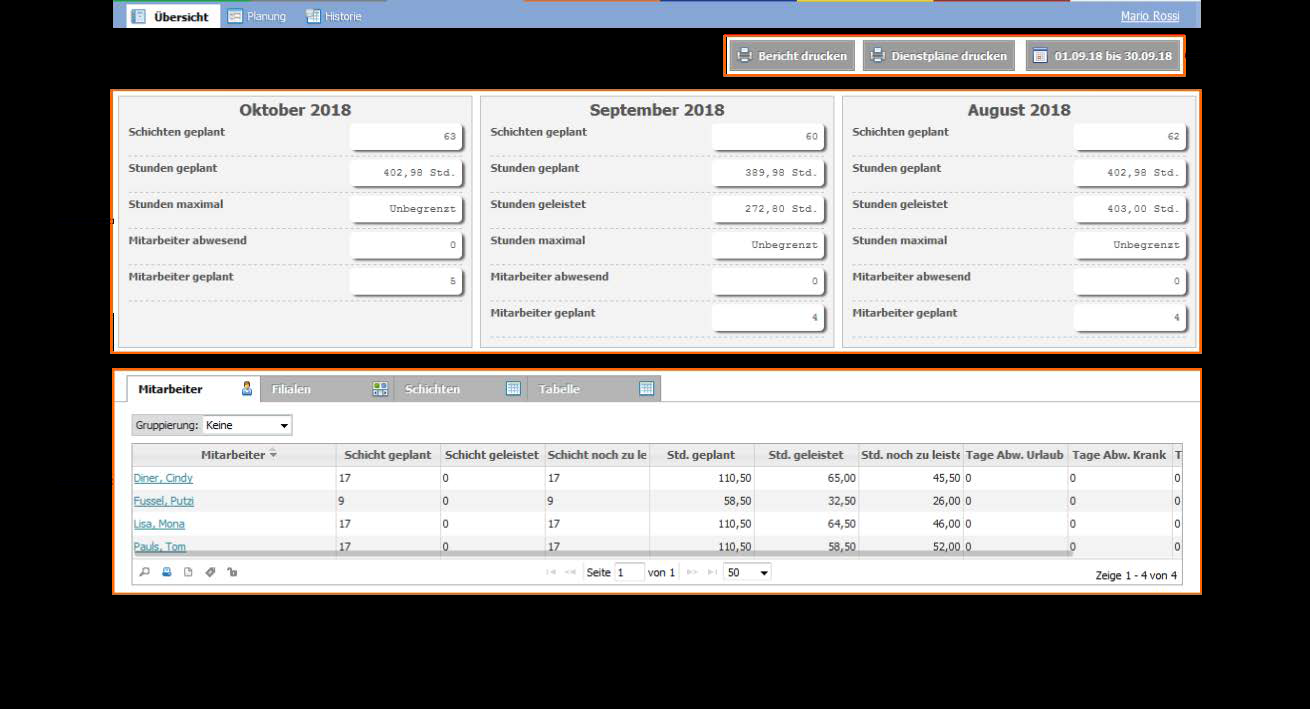Open employee link Pauls, Tom
1310x709 pixels.
[160, 546]
